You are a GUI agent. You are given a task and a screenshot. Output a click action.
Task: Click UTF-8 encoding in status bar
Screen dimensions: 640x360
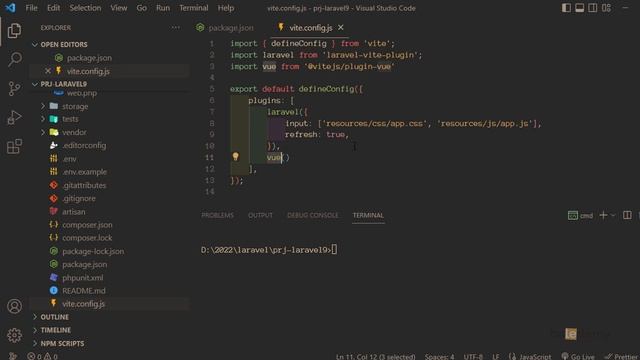coord(473,356)
